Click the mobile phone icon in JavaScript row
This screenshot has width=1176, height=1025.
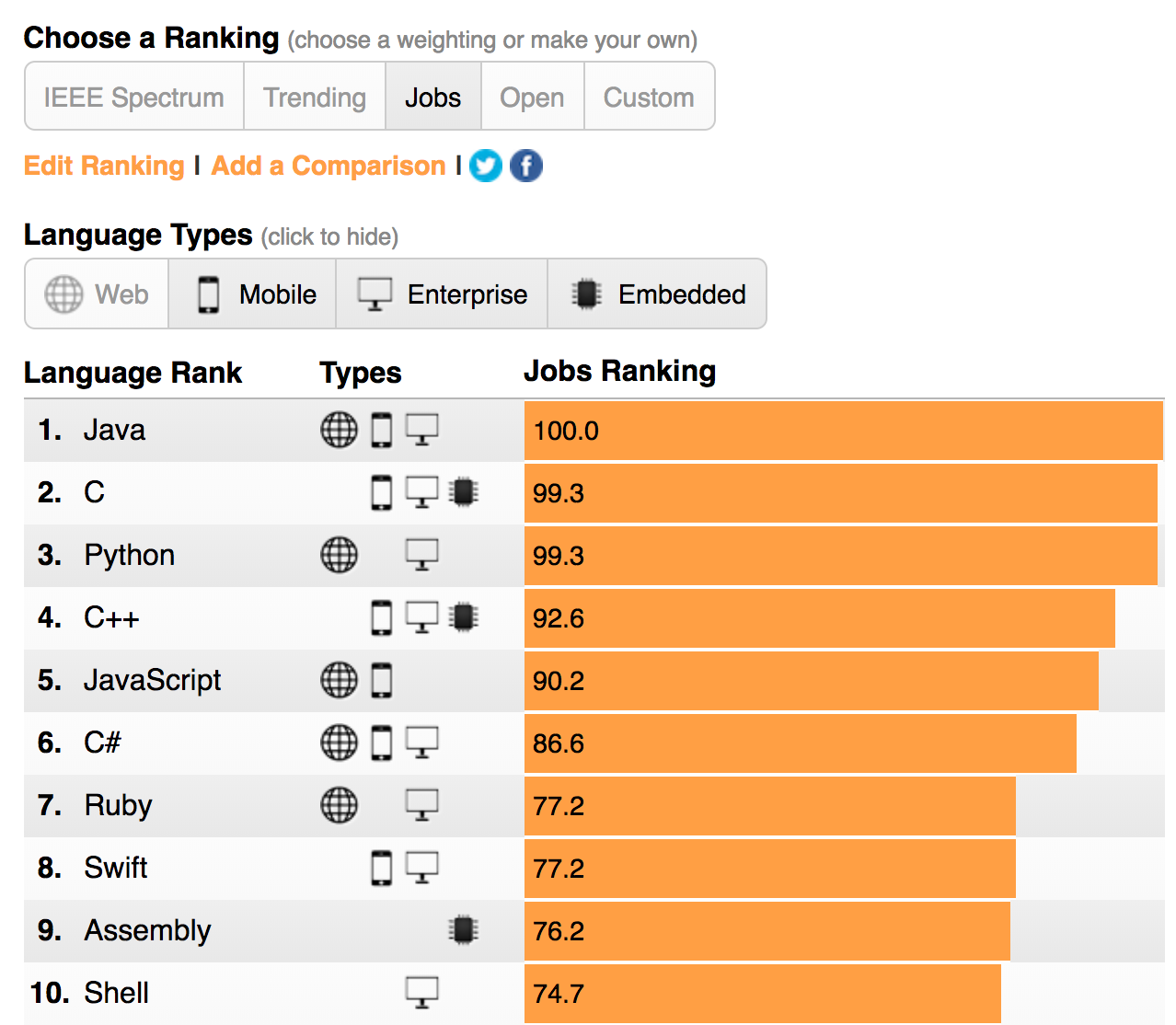pyautogui.click(x=381, y=680)
